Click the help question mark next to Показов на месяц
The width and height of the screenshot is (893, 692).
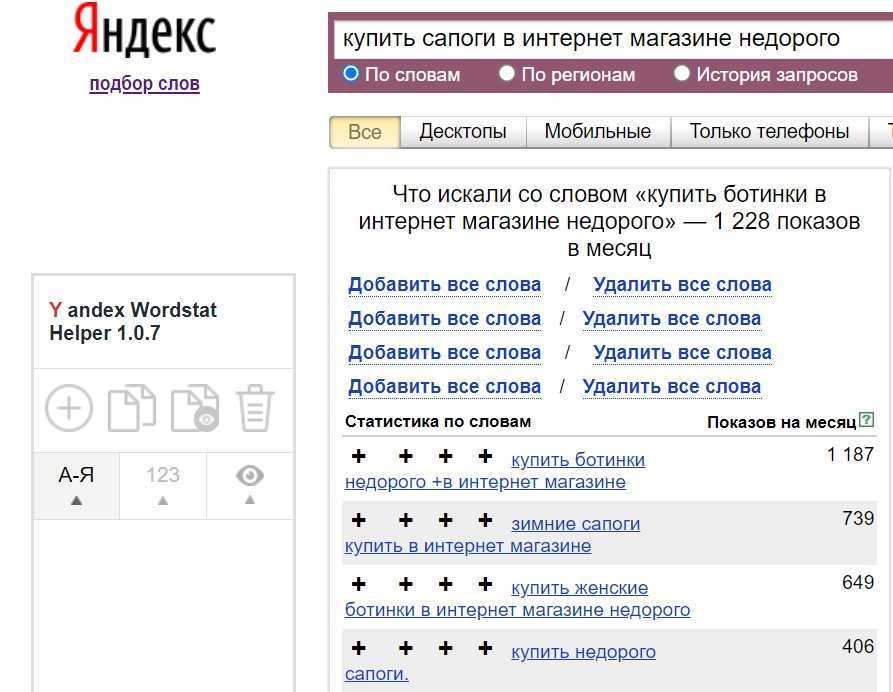[x=866, y=421]
